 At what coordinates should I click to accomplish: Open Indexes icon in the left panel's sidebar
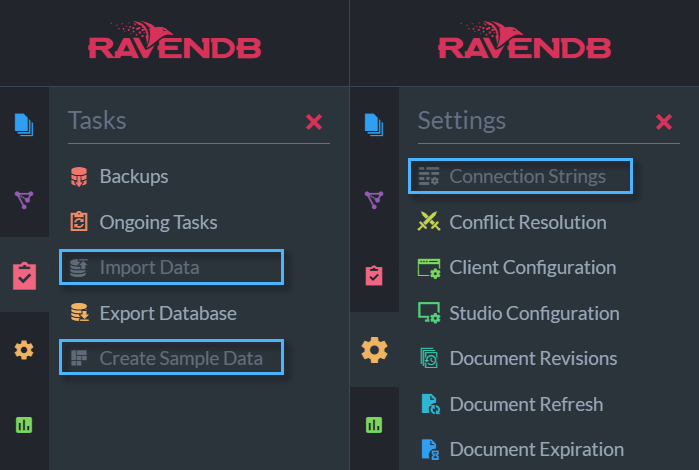point(24,199)
